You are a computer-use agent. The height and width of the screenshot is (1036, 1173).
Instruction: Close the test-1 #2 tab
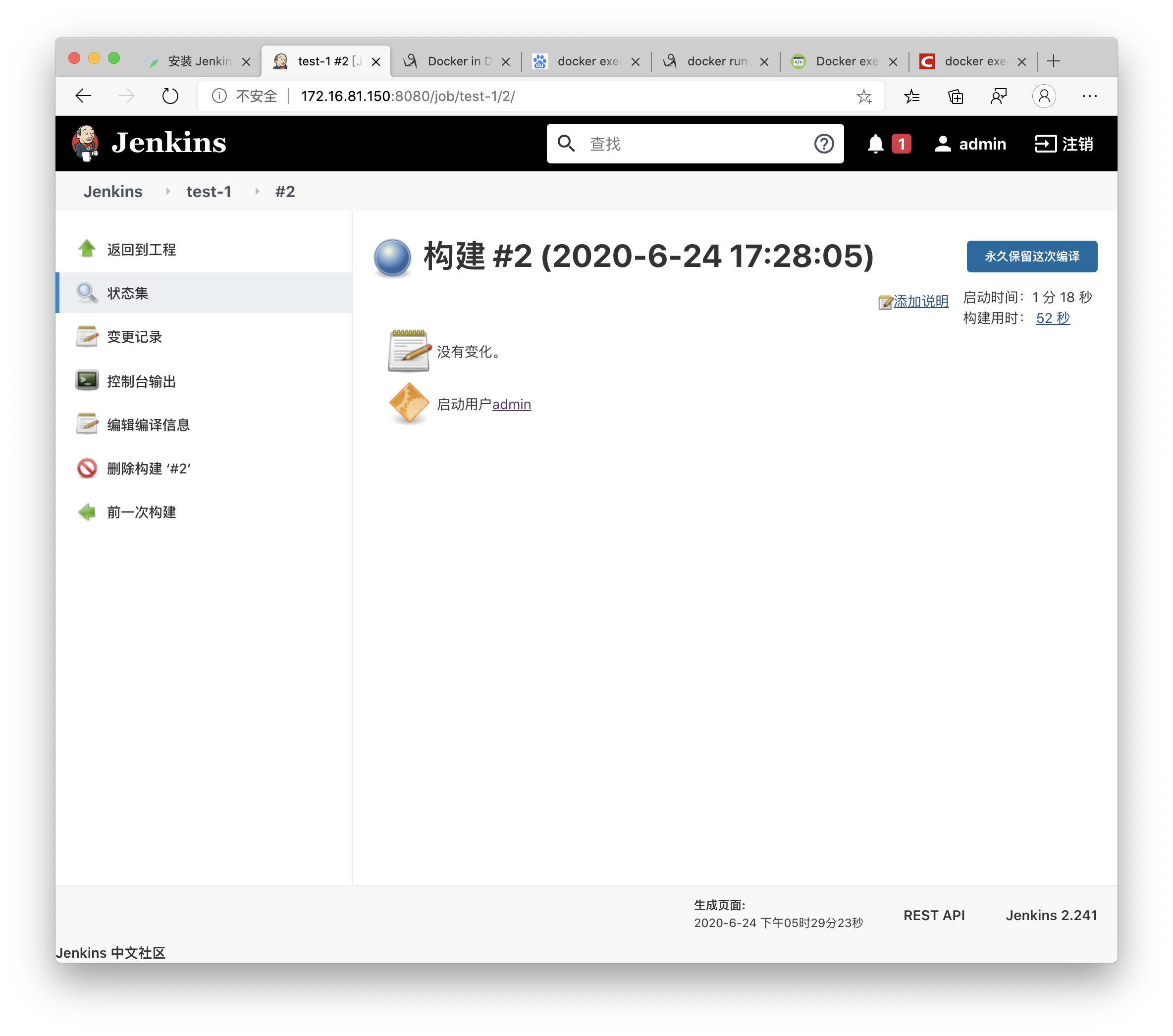[x=376, y=62]
